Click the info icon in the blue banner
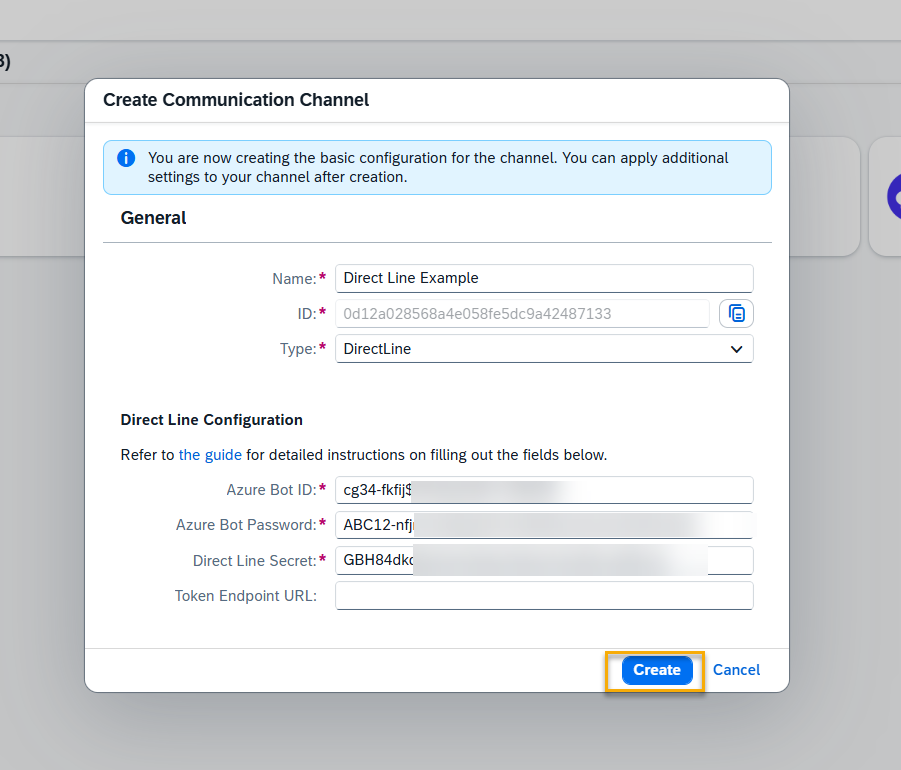This screenshot has height=770, width=901. point(126,158)
